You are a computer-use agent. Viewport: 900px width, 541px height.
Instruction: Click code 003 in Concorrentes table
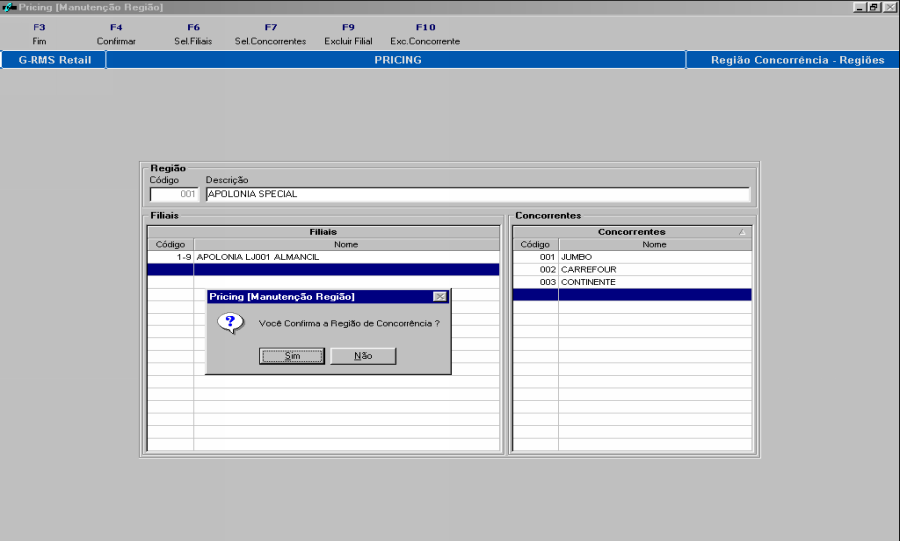[536, 282]
